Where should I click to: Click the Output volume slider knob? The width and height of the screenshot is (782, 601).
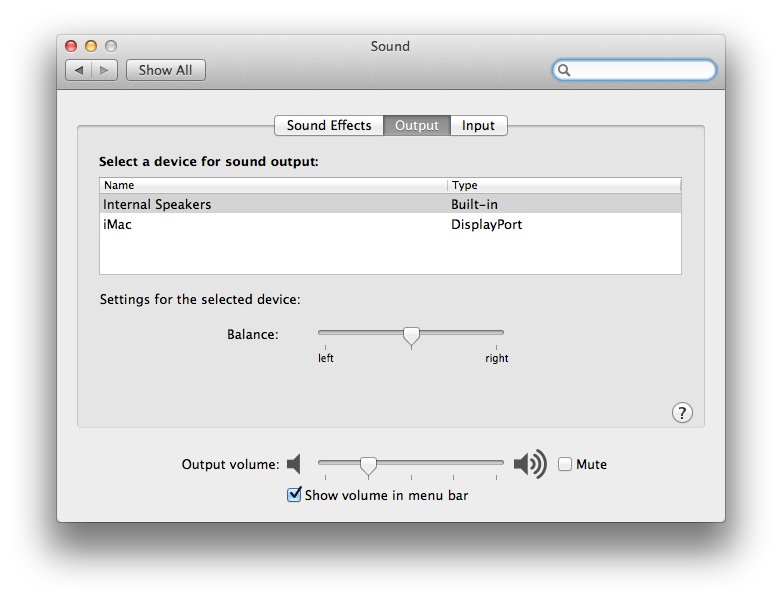[x=368, y=465]
